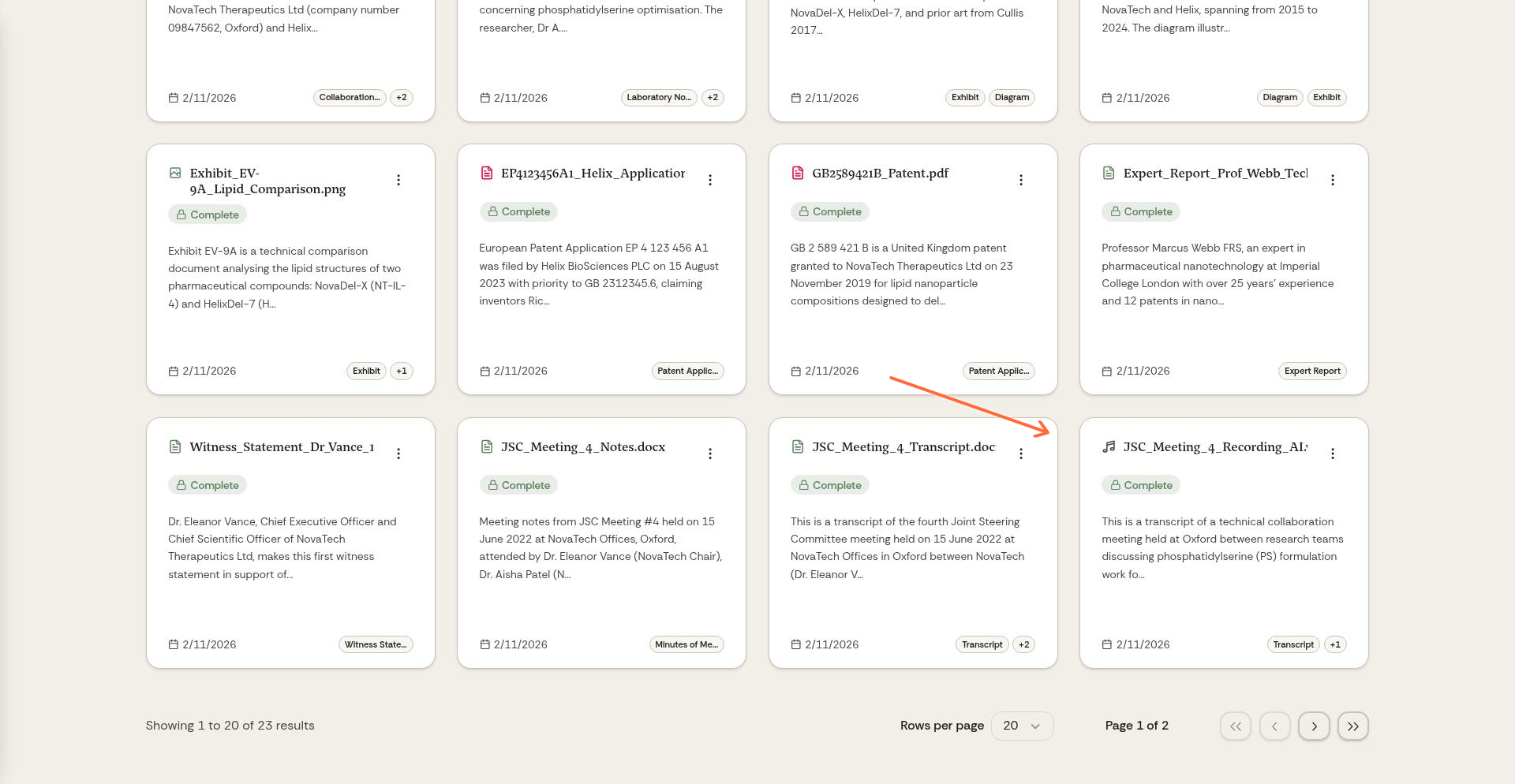The width and height of the screenshot is (1515, 784).
Task: Jump to the last page of results
Action: (1352, 726)
